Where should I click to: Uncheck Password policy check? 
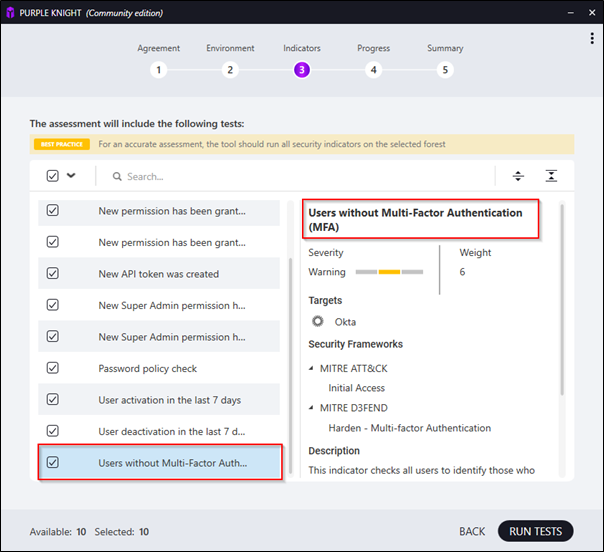52,368
